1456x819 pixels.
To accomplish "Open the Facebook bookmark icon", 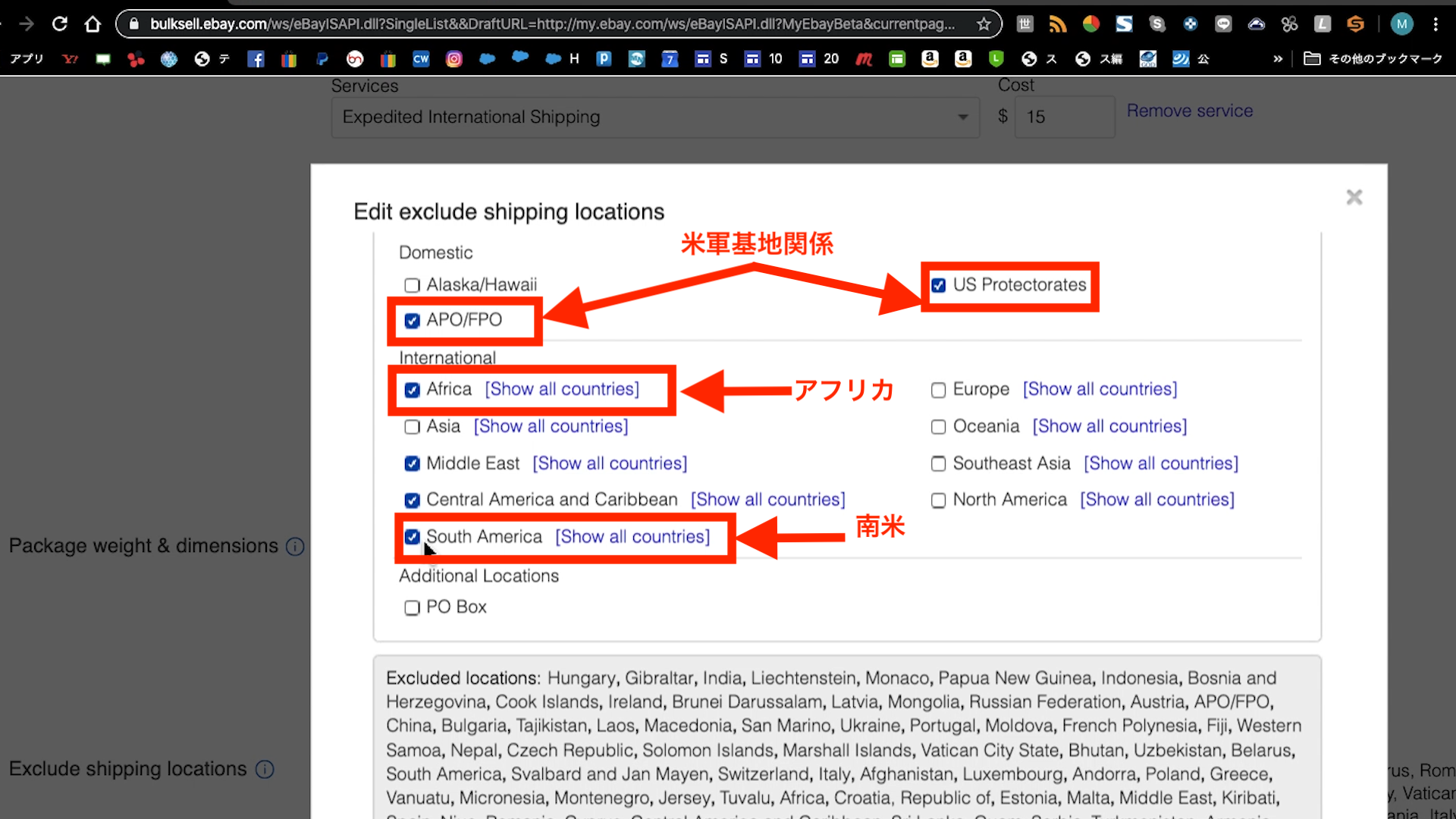I will point(256,59).
